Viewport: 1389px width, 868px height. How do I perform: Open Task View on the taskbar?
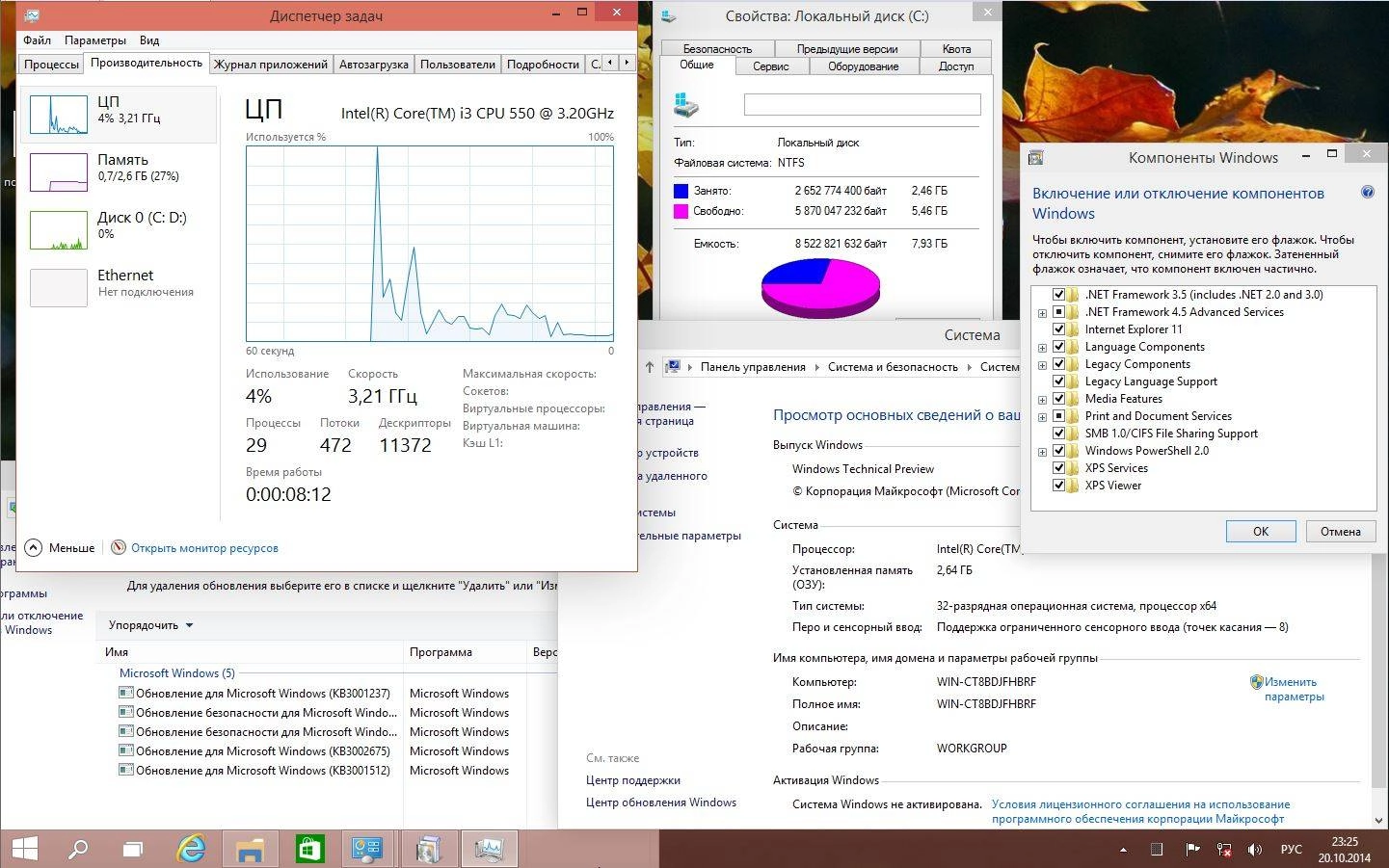[133, 849]
